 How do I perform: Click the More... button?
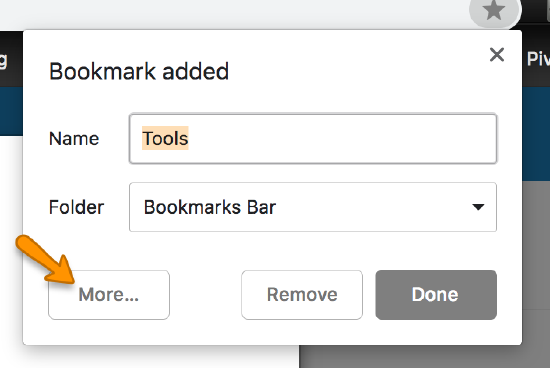click(109, 295)
